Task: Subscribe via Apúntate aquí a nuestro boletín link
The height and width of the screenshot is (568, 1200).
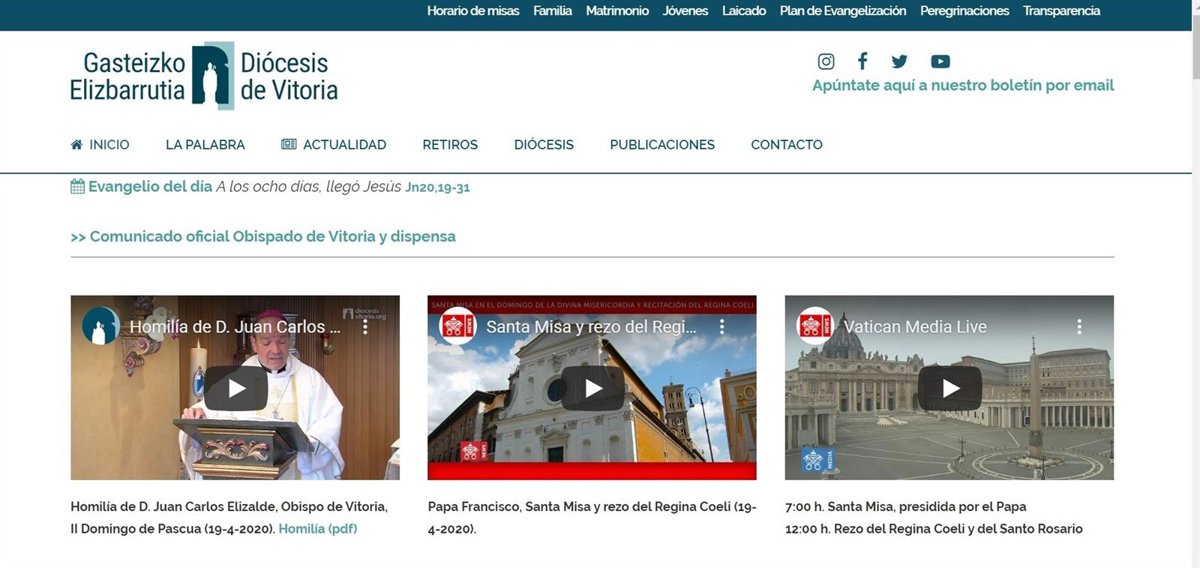Action: point(962,86)
